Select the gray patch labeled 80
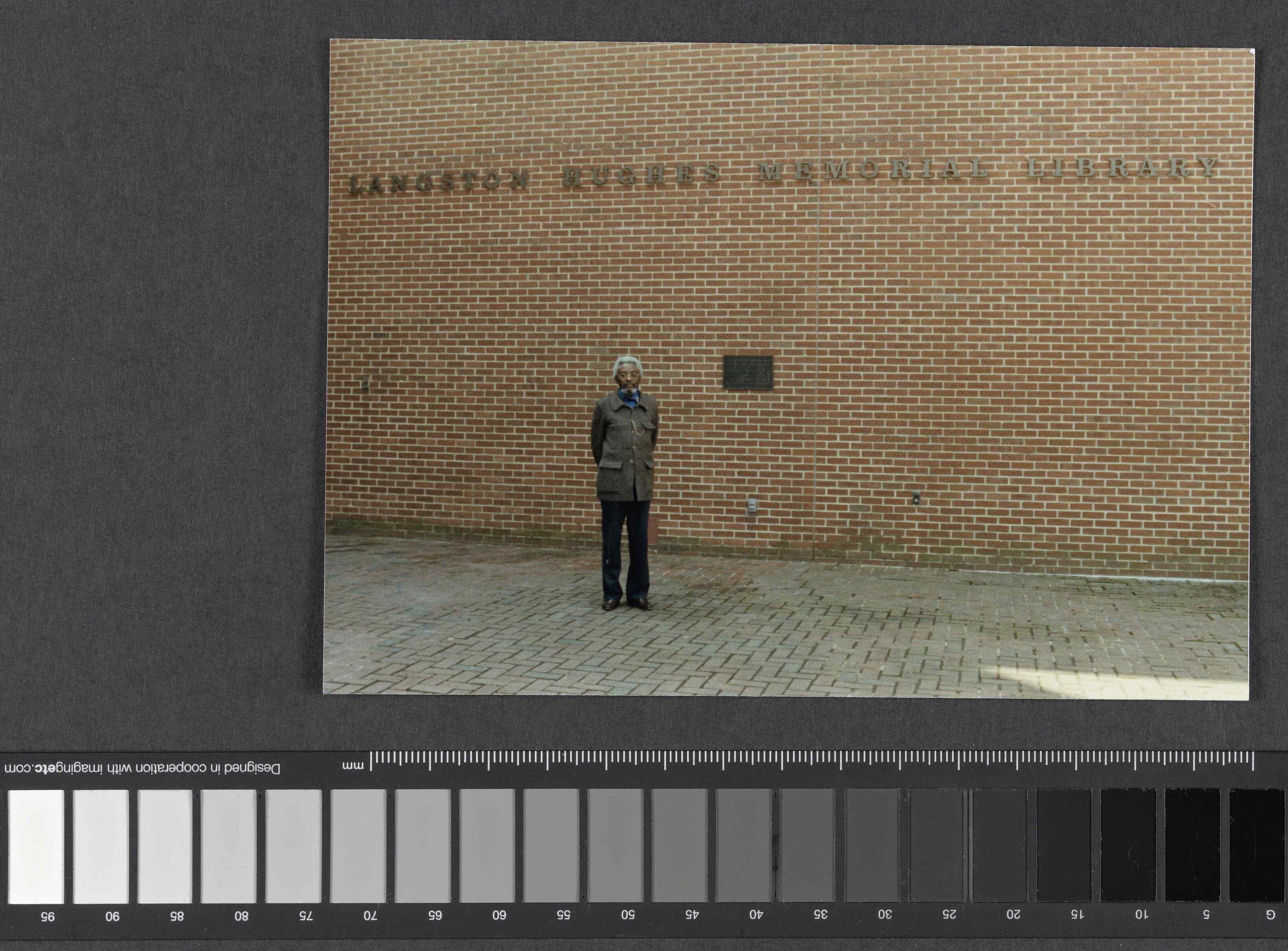 coord(229,846)
